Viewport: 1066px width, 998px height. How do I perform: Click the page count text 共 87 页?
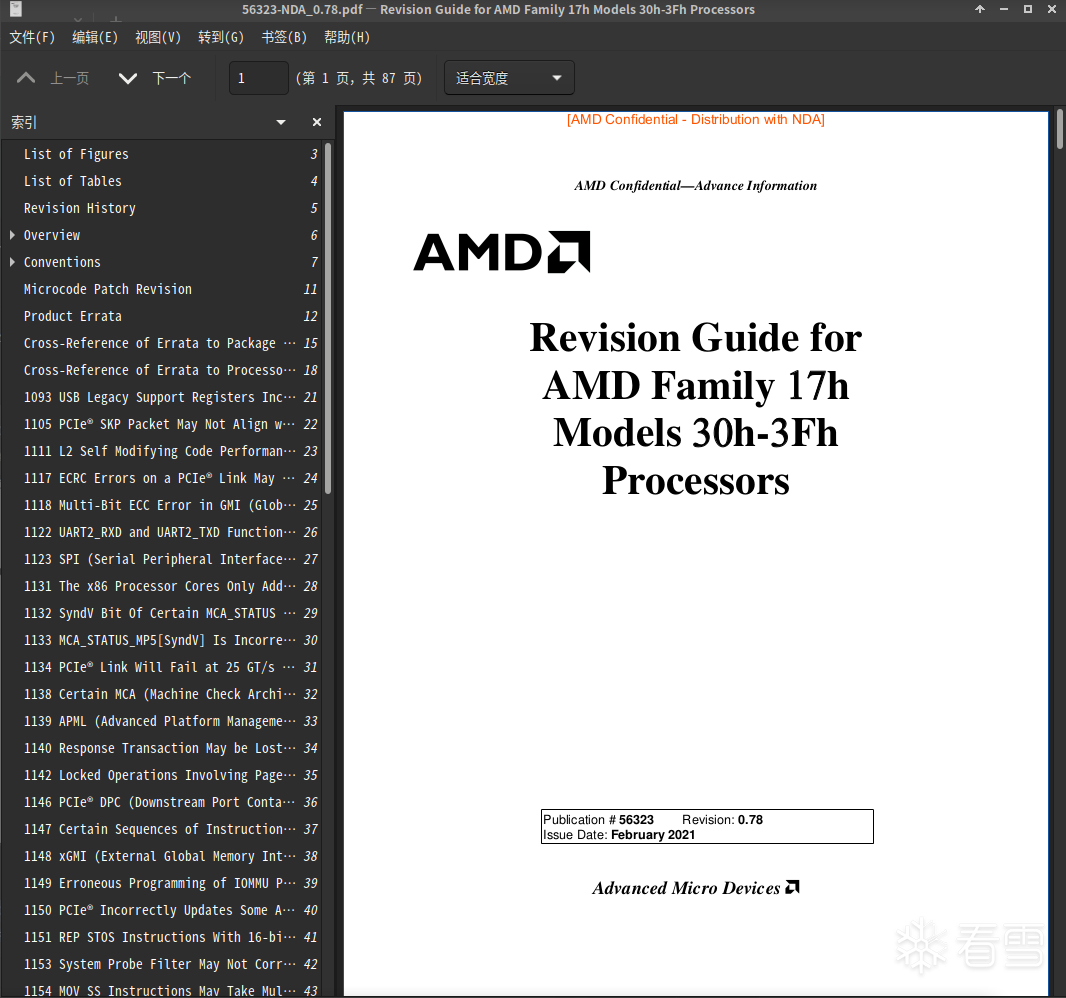392,78
